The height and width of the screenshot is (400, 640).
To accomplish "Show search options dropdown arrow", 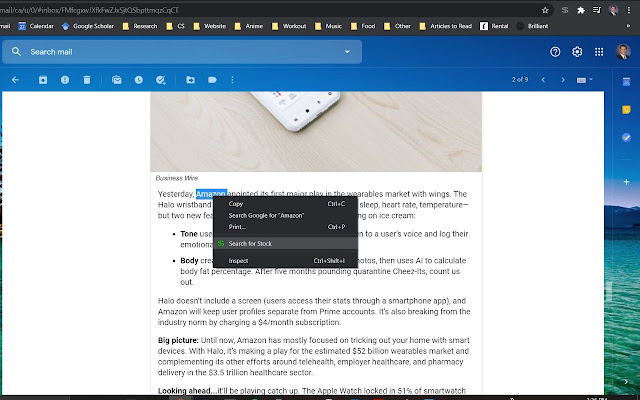I will coord(347,52).
